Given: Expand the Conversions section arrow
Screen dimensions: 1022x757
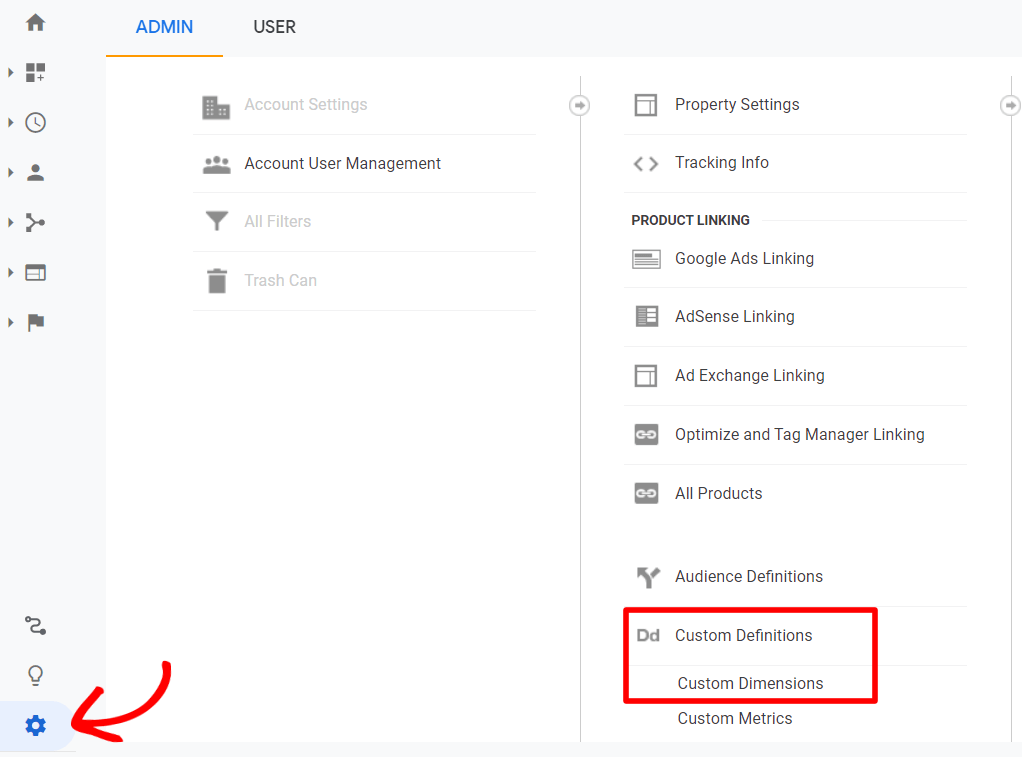Looking at the screenshot, I should coord(10,322).
